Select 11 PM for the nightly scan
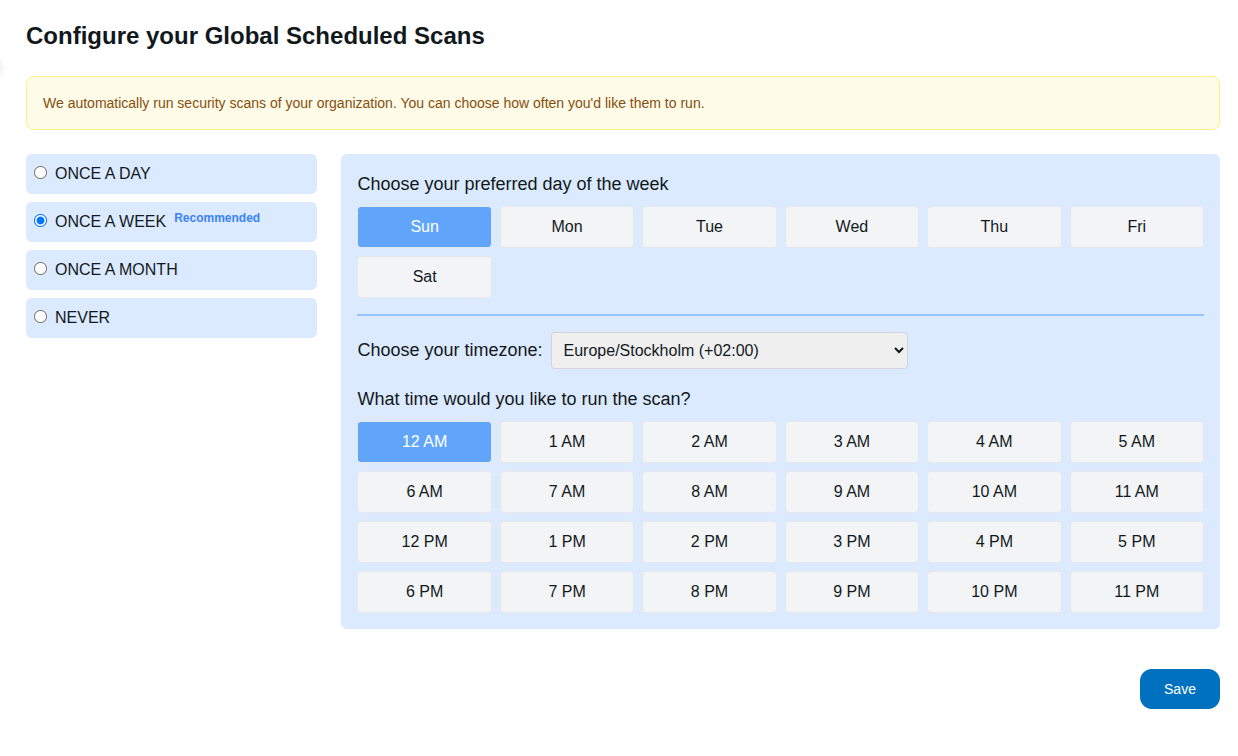Screen dimensions: 1238x756 click(1136, 591)
